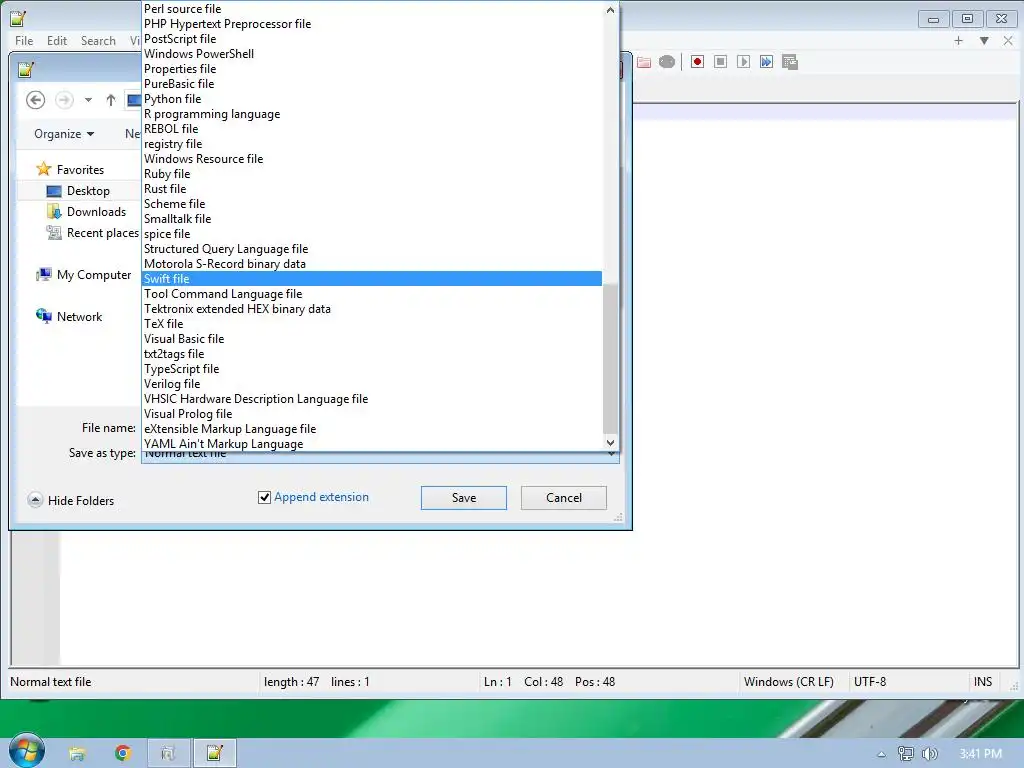The height and width of the screenshot is (768, 1024).
Task: Click the Save dialog title icon
Action: (x=26, y=69)
